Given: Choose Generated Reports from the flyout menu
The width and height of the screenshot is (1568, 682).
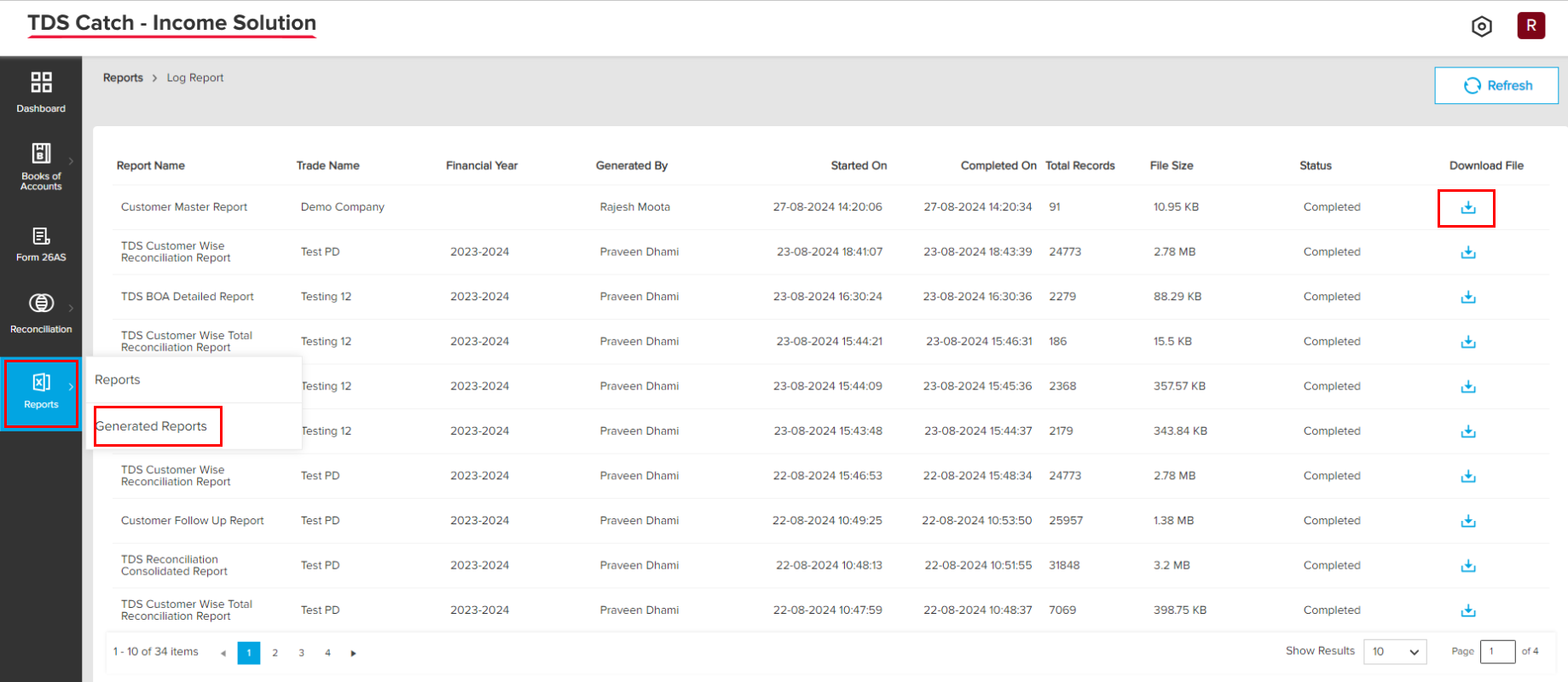Looking at the screenshot, I should pos(152,426).
